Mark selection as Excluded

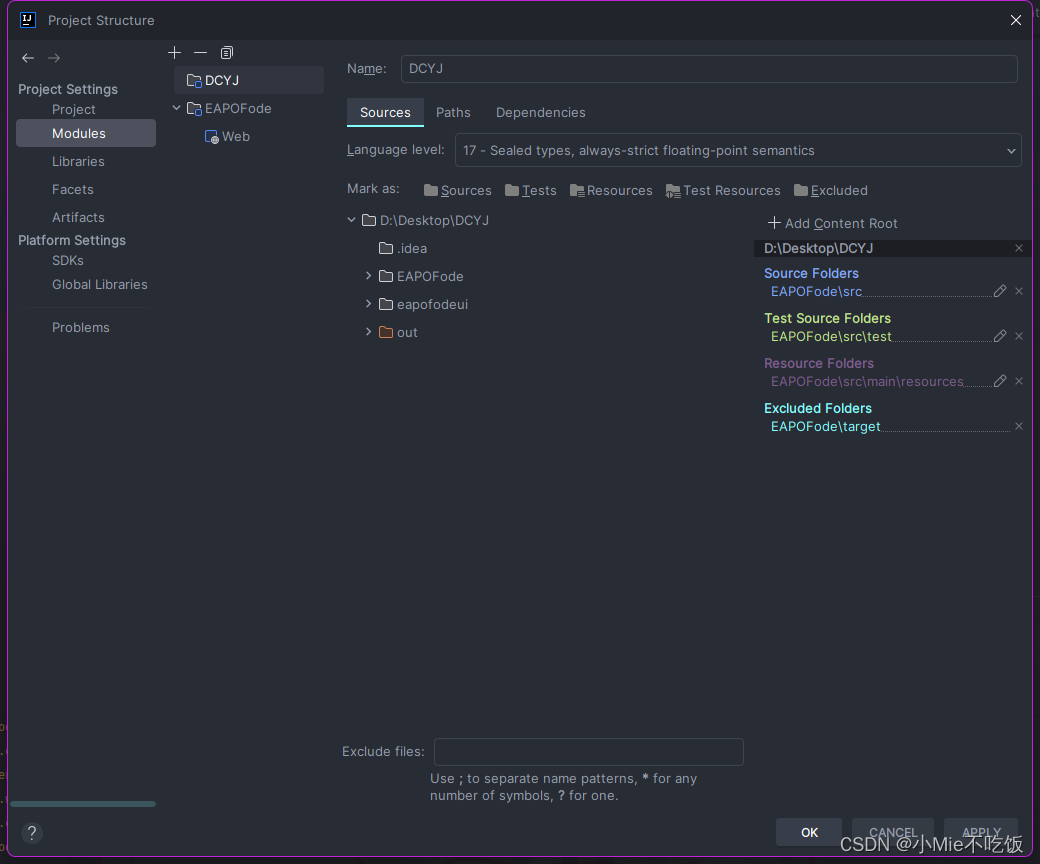(830, 190)
